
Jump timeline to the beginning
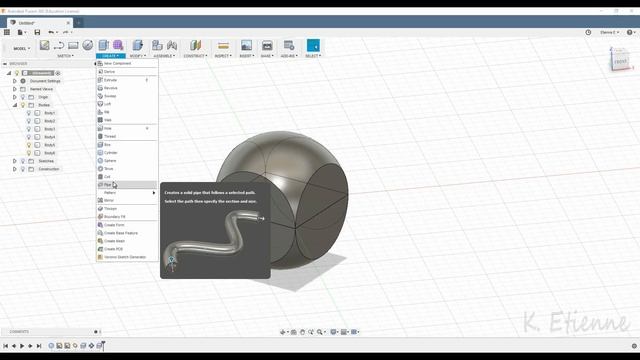[5, 346]
